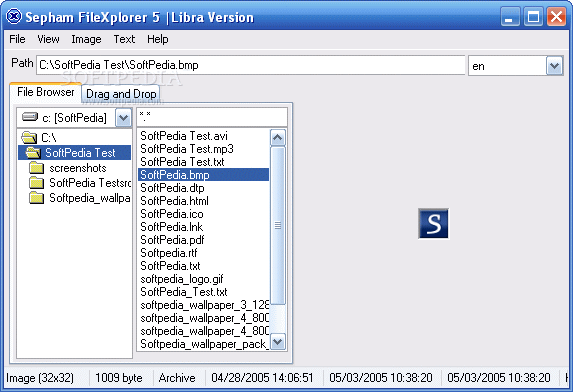The width and height of the screenshot is (573, 392).
Task: Click the 04/28/2005 14:06:51 date in status bar
Action: click(x=262, y=378)
